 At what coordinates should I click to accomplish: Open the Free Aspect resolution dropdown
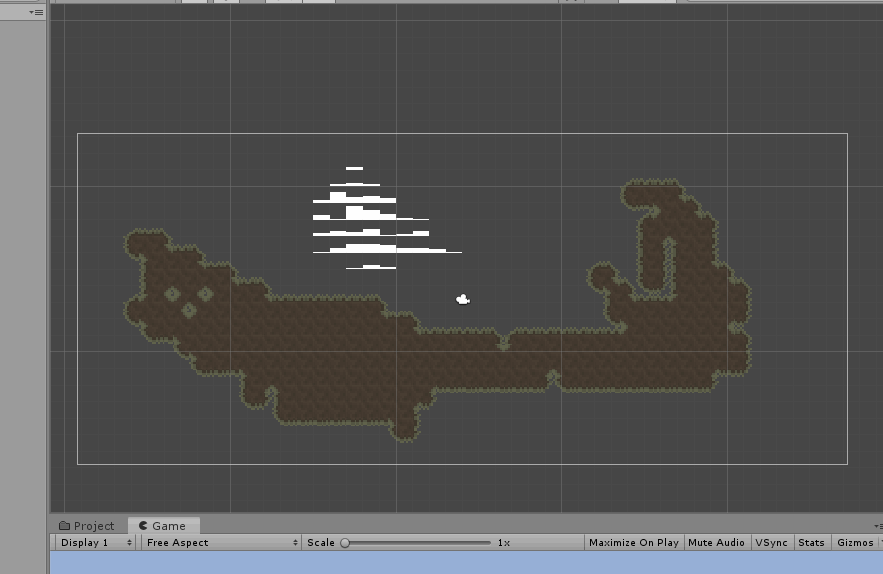click(x=221, y=542)
